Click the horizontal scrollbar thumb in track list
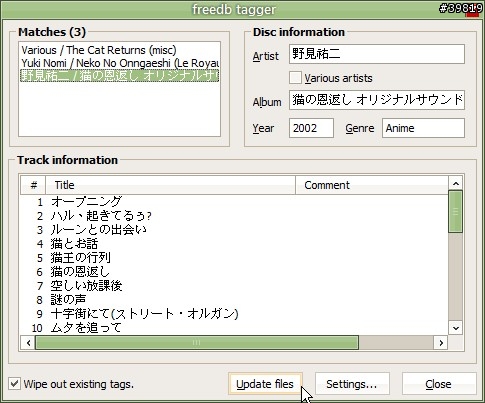Image resolution: width=485 pixels, height=403 pixels. tap(197, 343)
